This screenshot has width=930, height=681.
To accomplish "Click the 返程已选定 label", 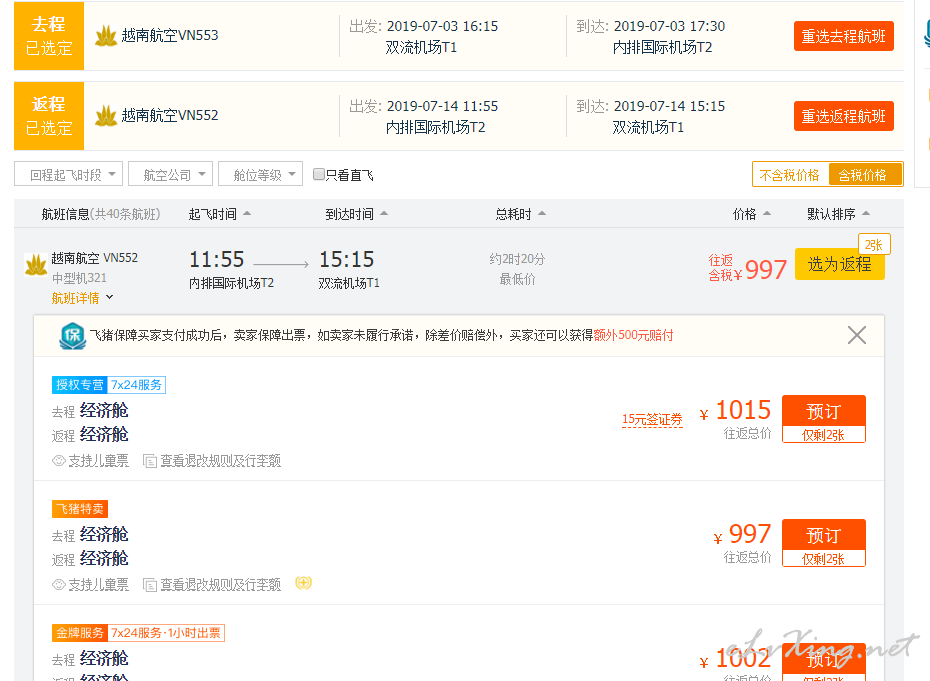I will 49,116.
